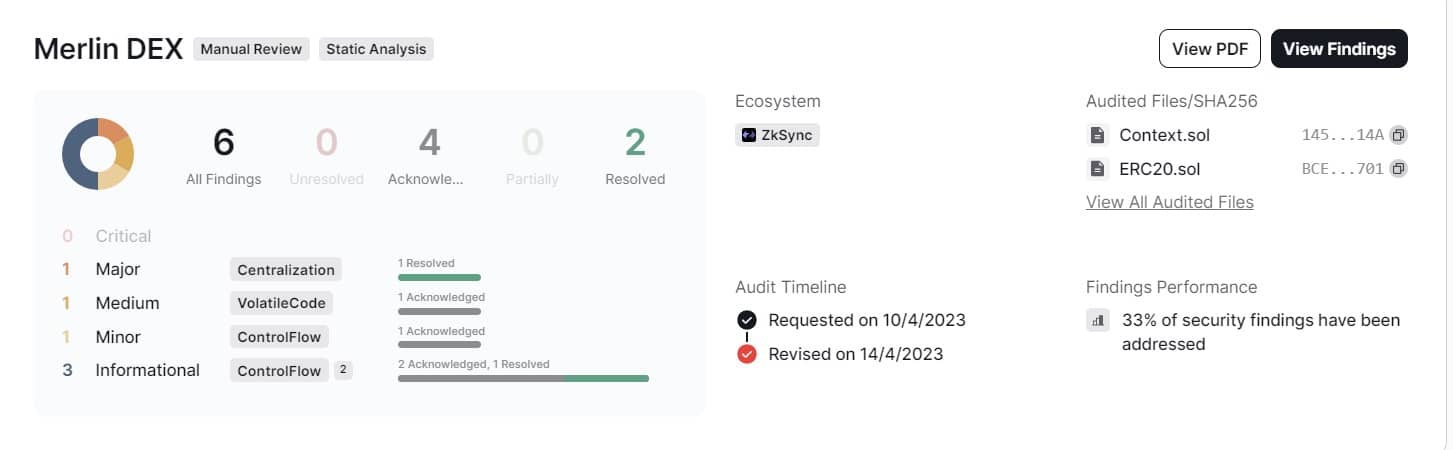Click the ControlFlow tag in Informational row
The image size is (1453, 450).
pyautogui.click(x=279, y=371)
